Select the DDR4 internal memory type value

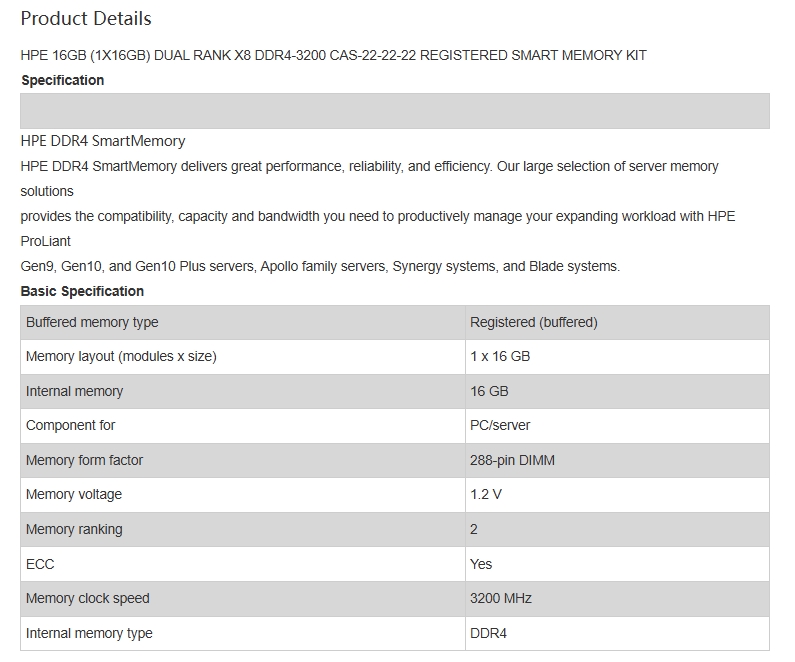(488, 633)
